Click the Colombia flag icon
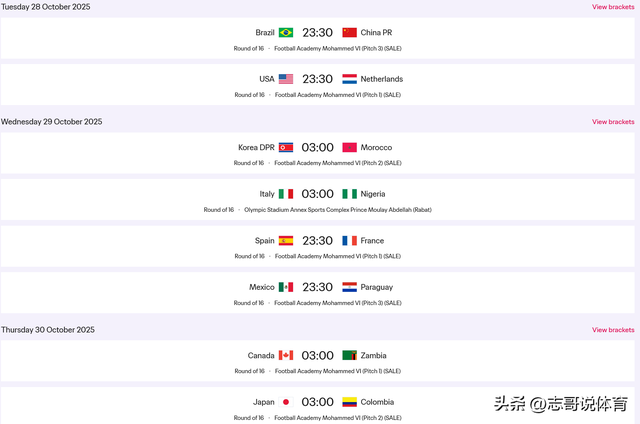This screenshot has height=424, width=640. (349, 402)
